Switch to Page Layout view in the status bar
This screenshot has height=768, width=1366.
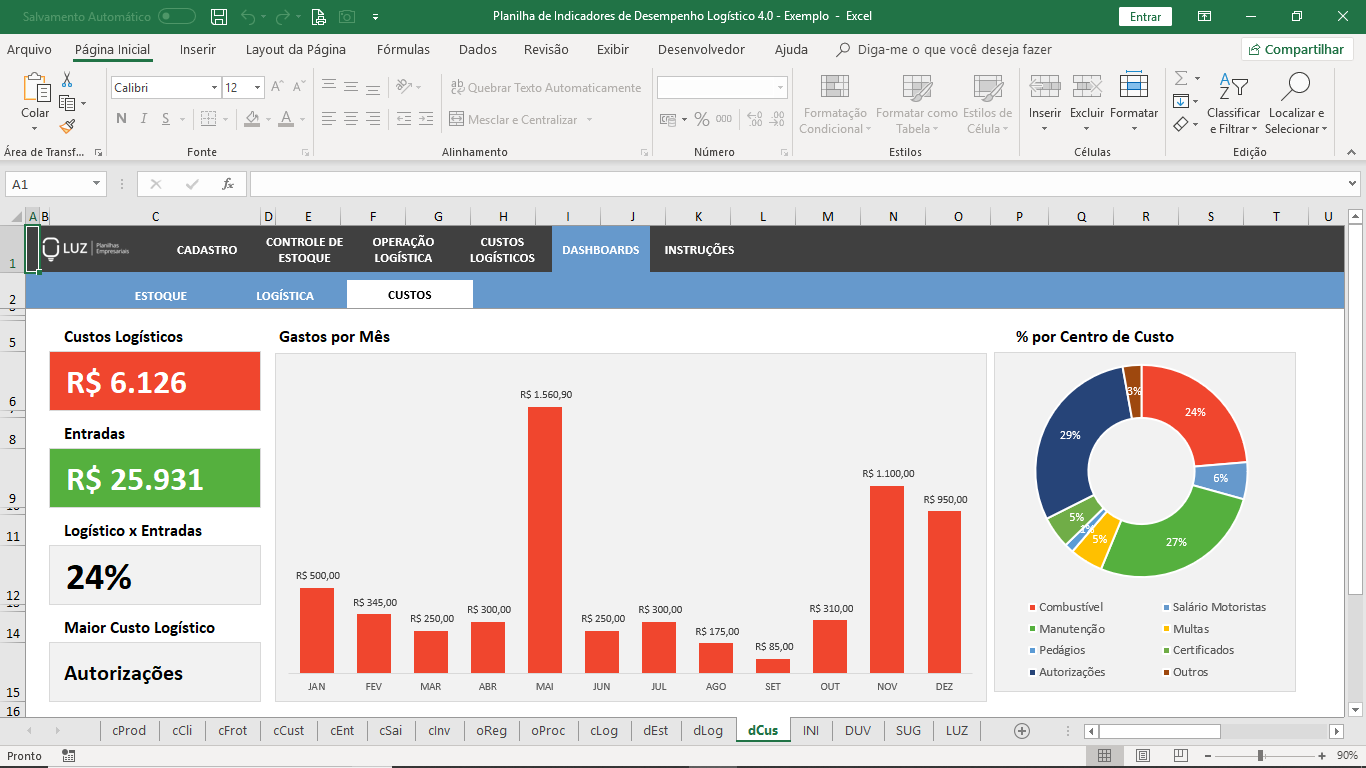click(1142, 756)
